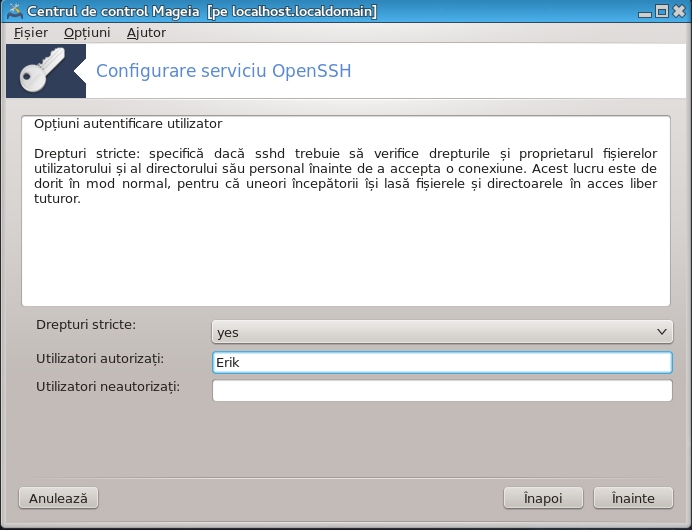Click the heading Configurare serviciu OpenSSH

[224, 71]
